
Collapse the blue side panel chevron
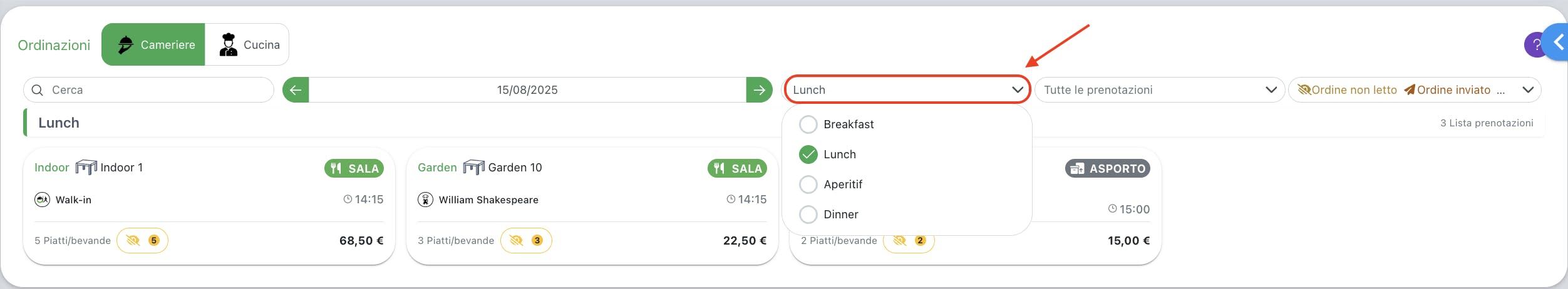1557,43
